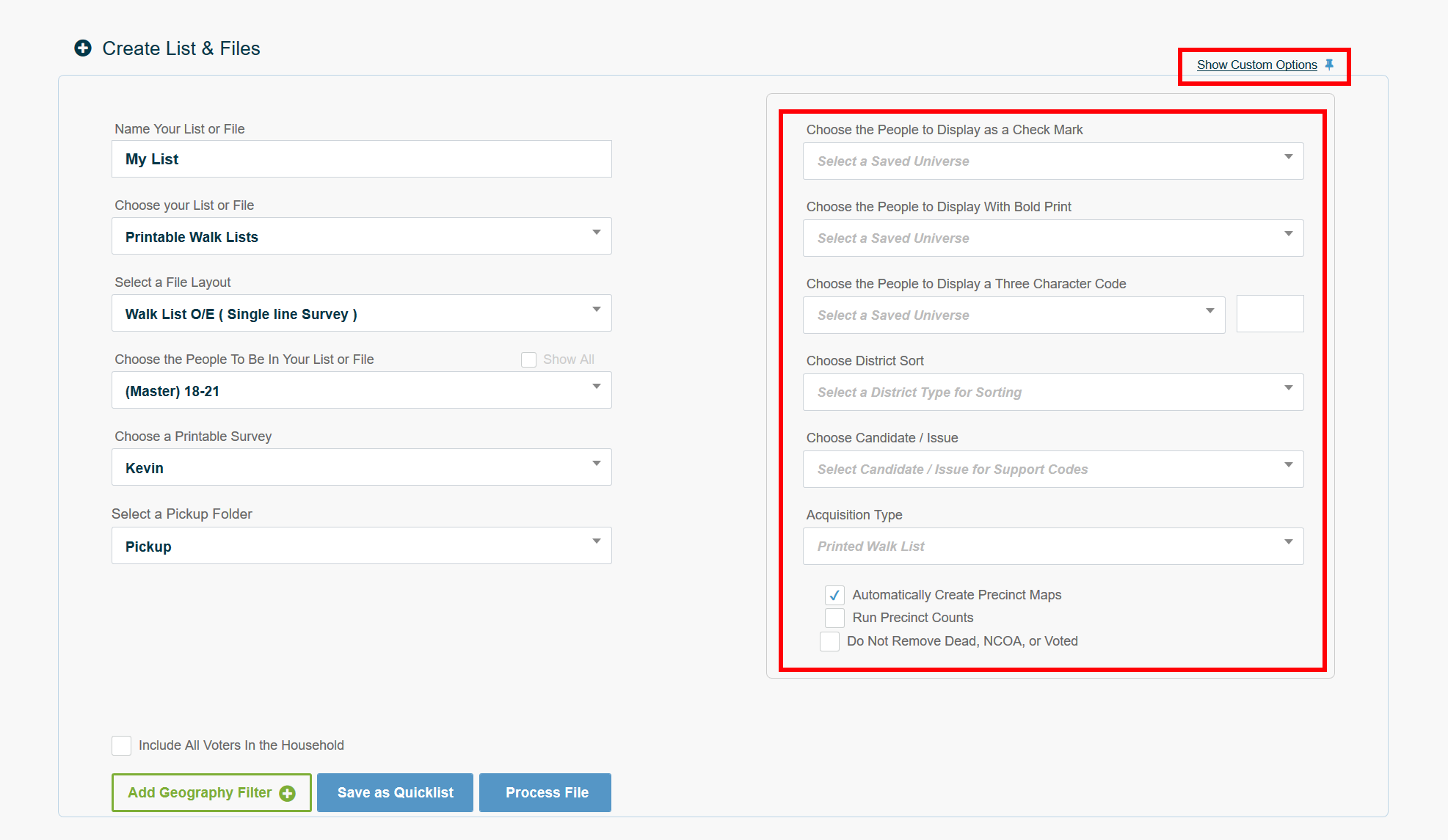Toggle the Show All option
This screenshot has width=1448, height=840.
(x=528, y=359)
